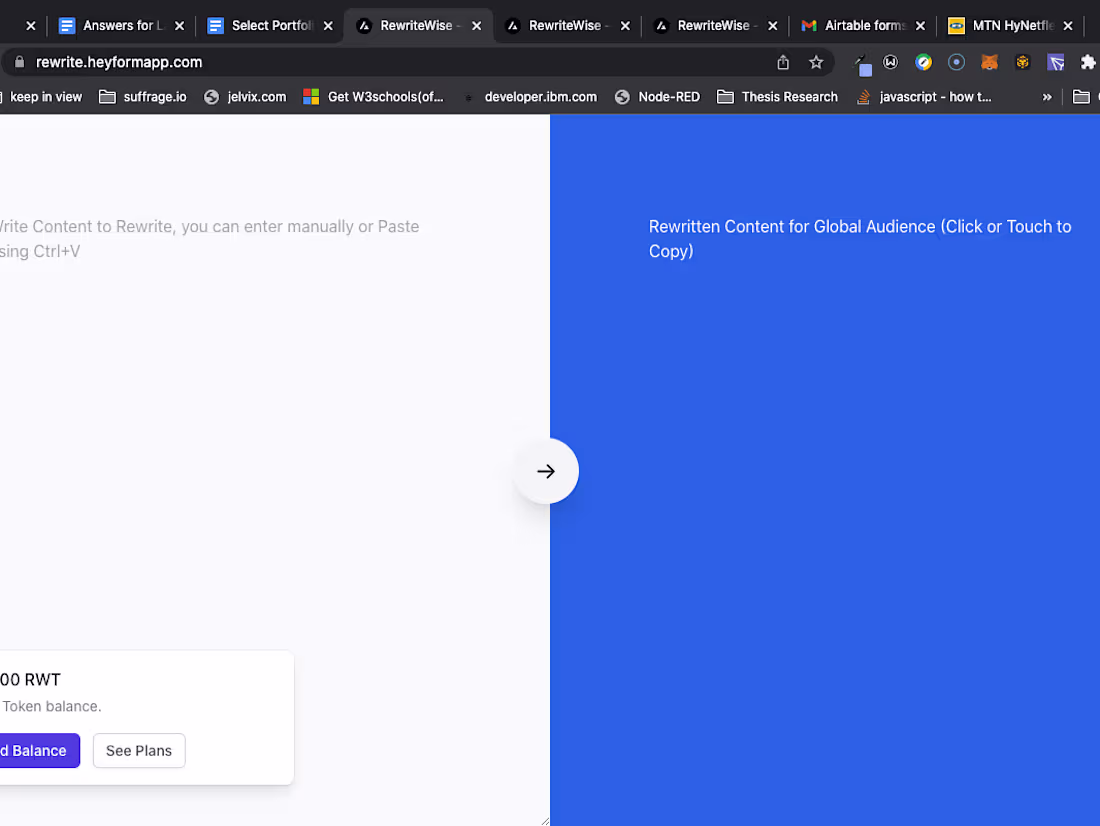This screenshot has height=826, width=1100.
Task: Open the circled W extension
Action: pos(890,62)
